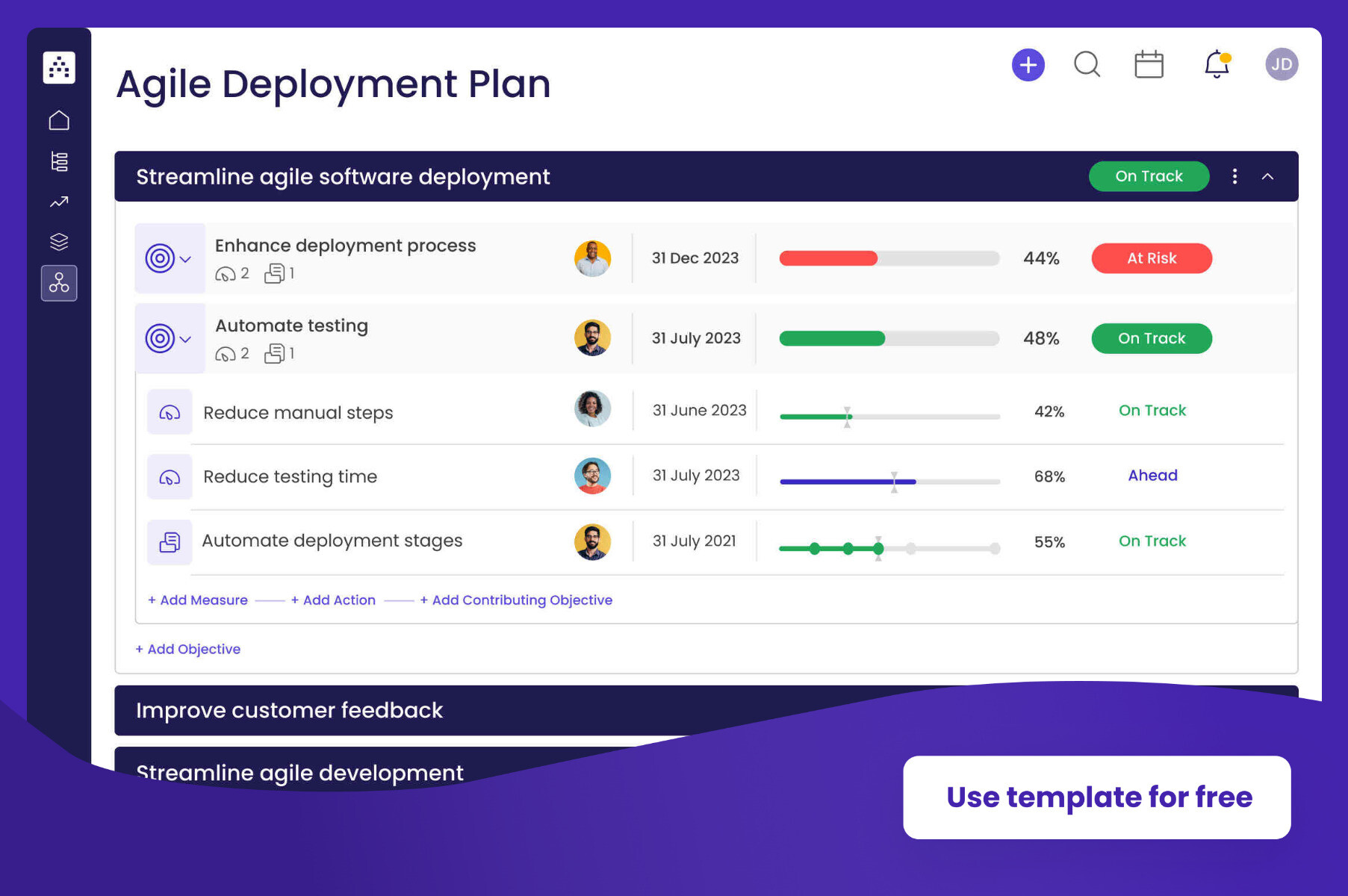This screenshot has height=896, width=1348.
Task: Collapse the Streamline agile software deployment section
Action: click(1268, 176)
